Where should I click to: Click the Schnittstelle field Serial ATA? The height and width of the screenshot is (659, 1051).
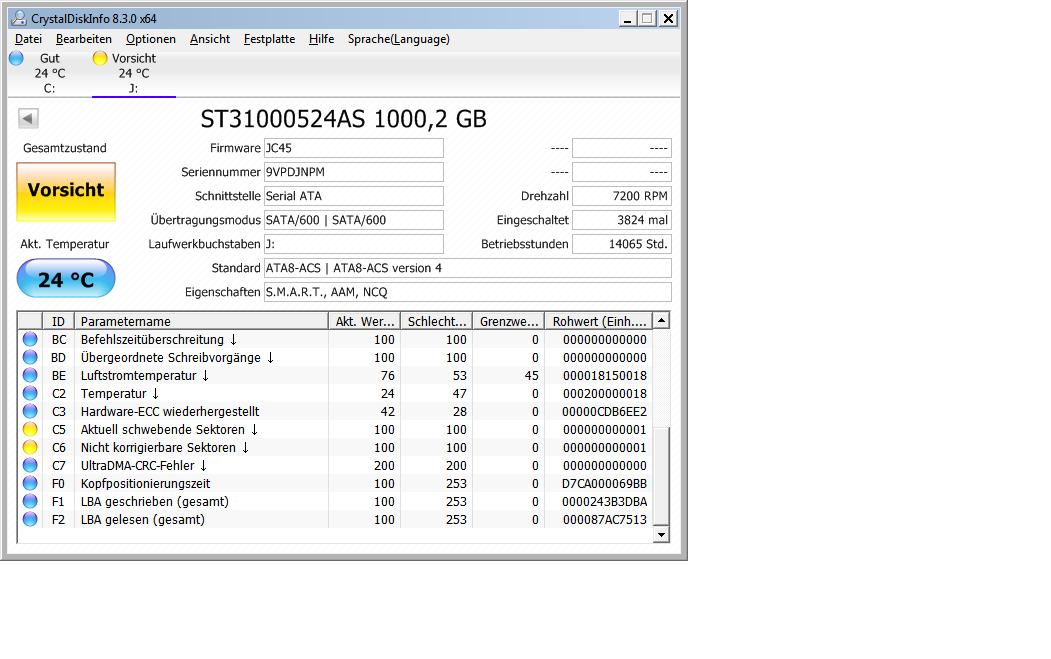354,196
